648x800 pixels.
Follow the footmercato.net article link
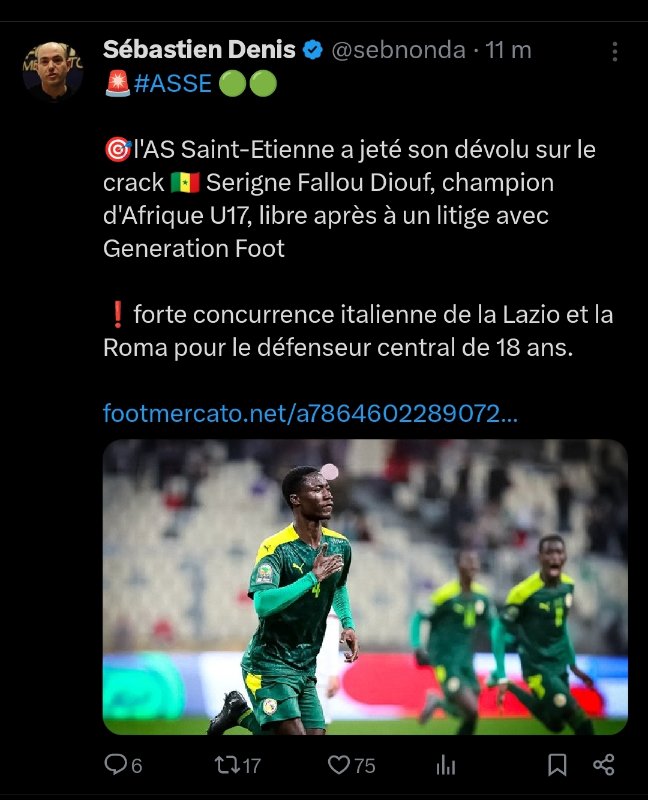[310, 413]
